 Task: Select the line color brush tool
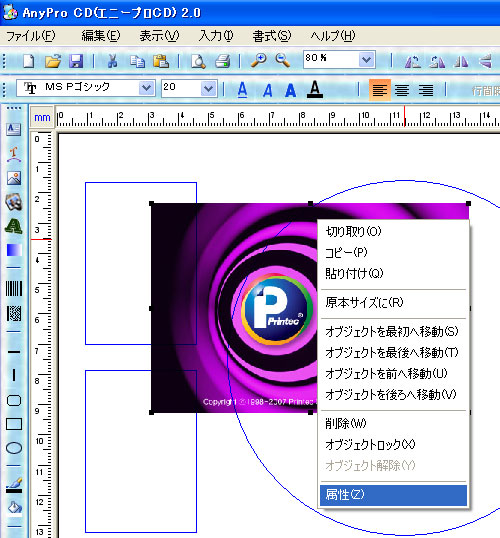[14, 485]
